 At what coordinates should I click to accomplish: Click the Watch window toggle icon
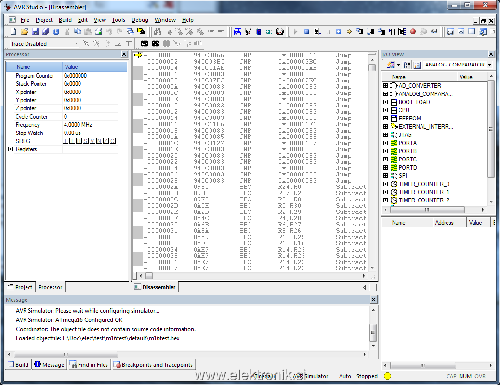[x=450, y=32]
